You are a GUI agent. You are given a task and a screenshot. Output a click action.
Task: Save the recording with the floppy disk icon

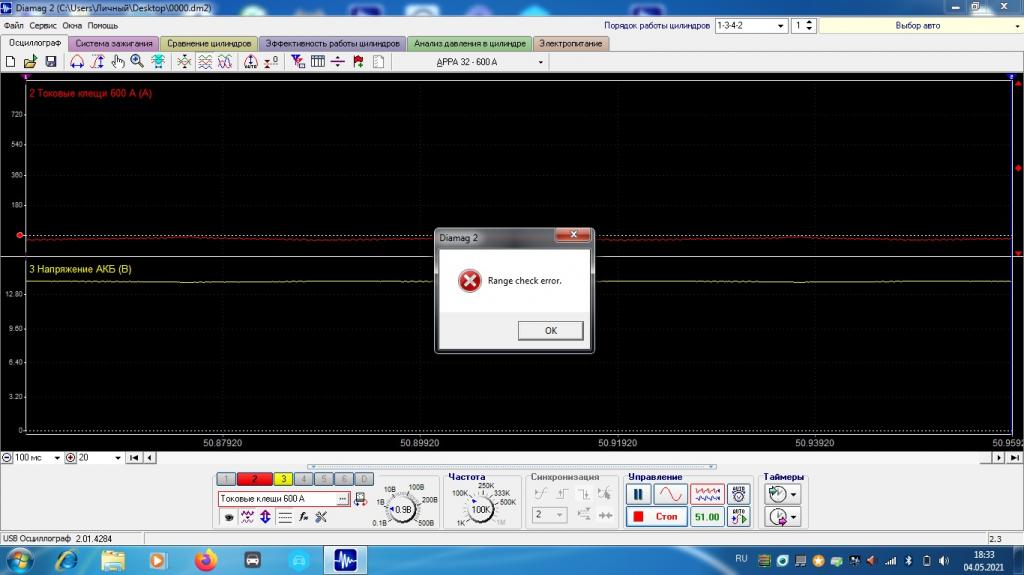(x=51, y=62)
